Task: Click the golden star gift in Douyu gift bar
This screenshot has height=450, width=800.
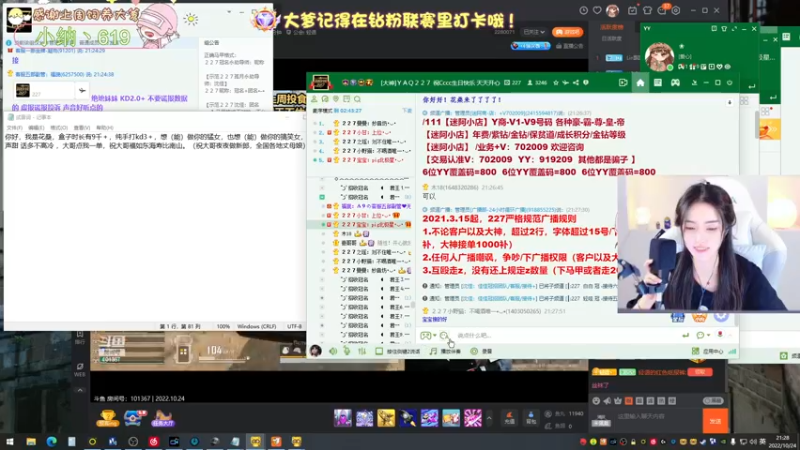Action: point(386,418)
